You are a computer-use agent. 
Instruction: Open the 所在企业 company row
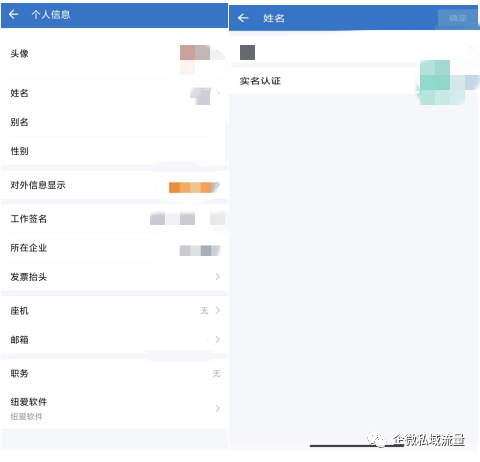point(114,248)
